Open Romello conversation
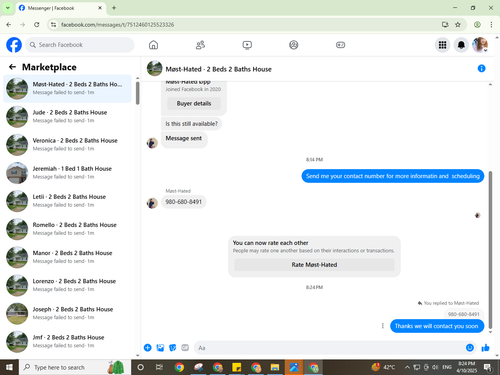This screenshot has height=375, width=500. tap(67, 229)
